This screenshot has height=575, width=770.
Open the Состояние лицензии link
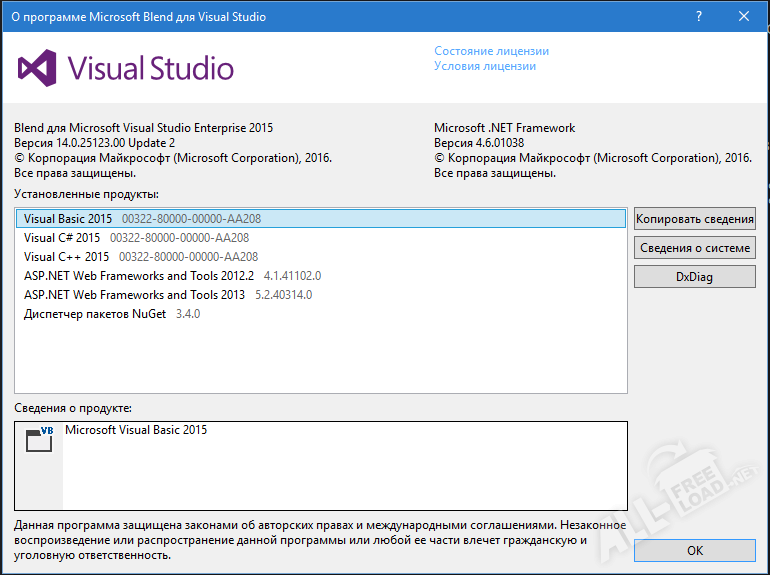491,51
